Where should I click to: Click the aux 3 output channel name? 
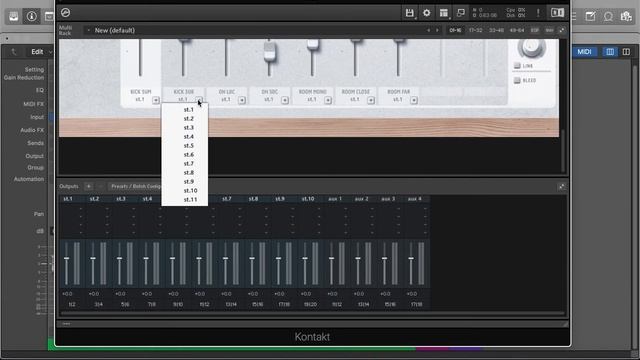tap(388, 199)
